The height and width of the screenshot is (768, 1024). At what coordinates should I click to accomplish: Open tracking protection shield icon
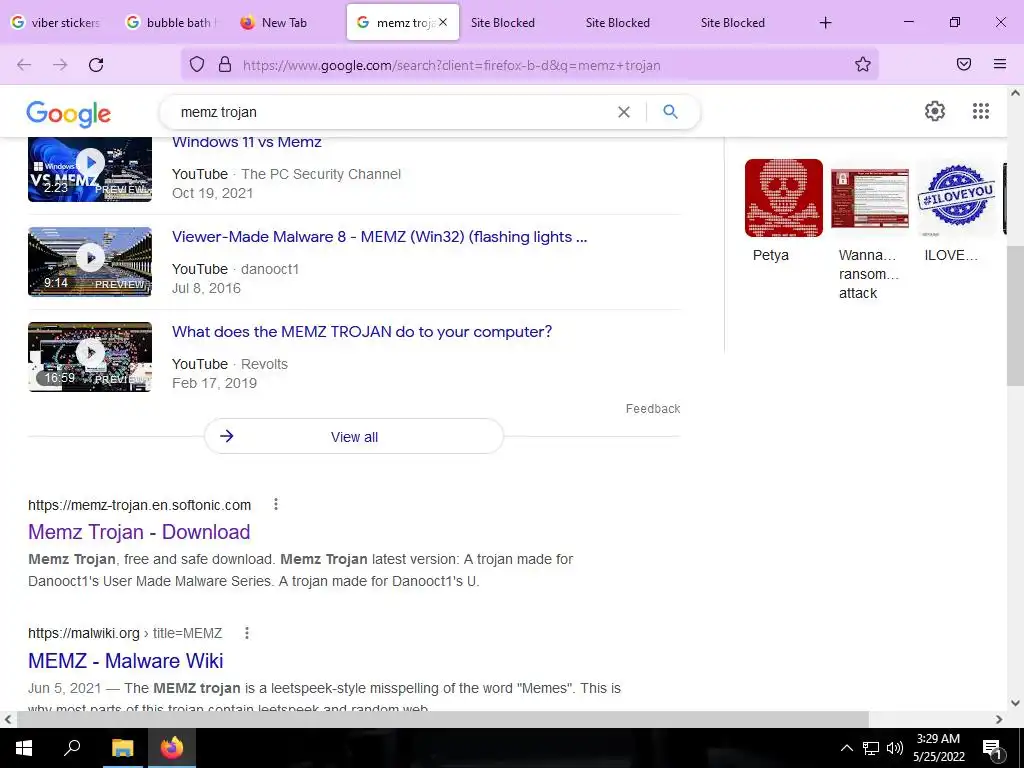click(197, 64)
